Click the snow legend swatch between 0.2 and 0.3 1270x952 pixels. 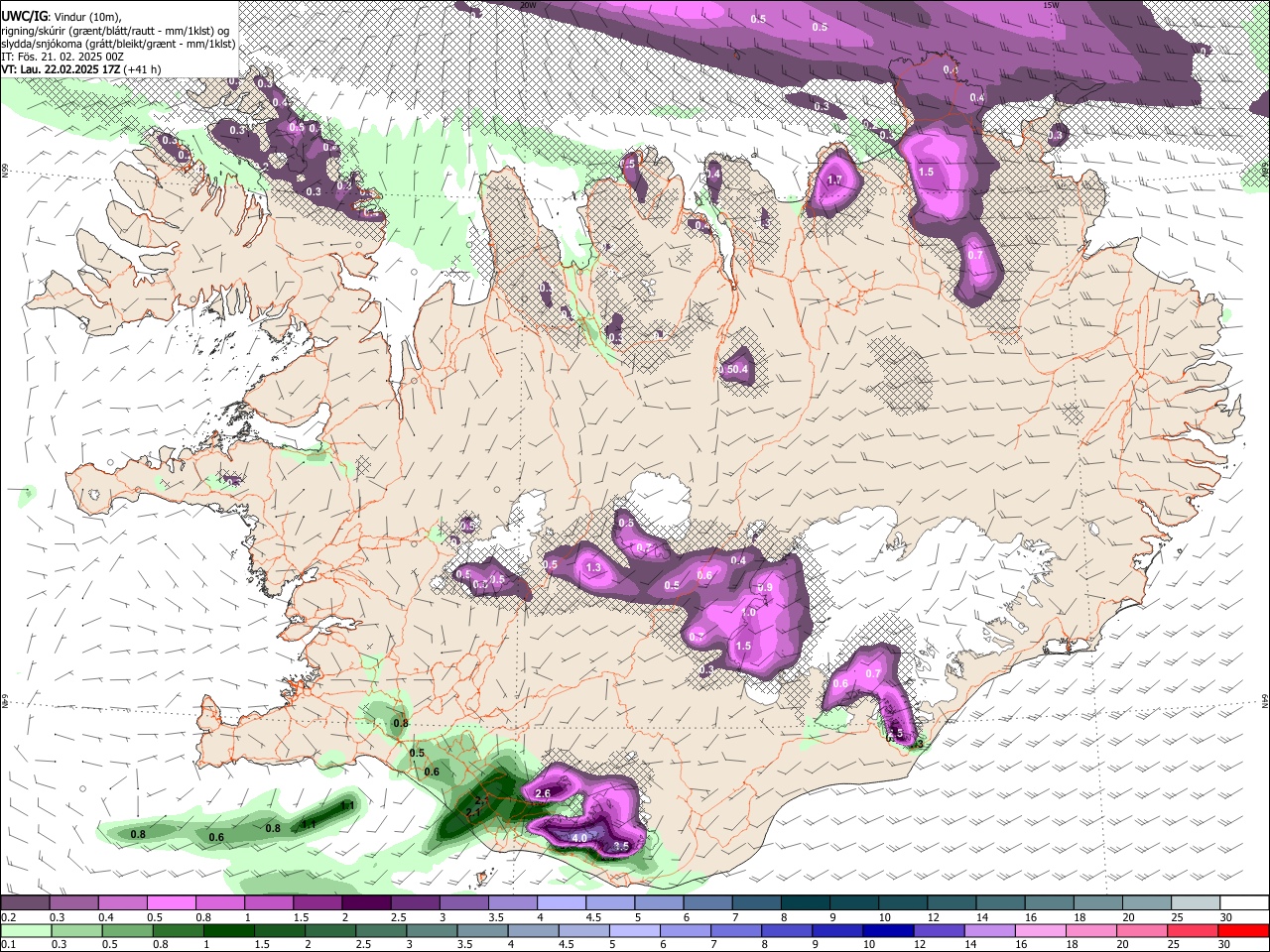click(x=25, y=903)
